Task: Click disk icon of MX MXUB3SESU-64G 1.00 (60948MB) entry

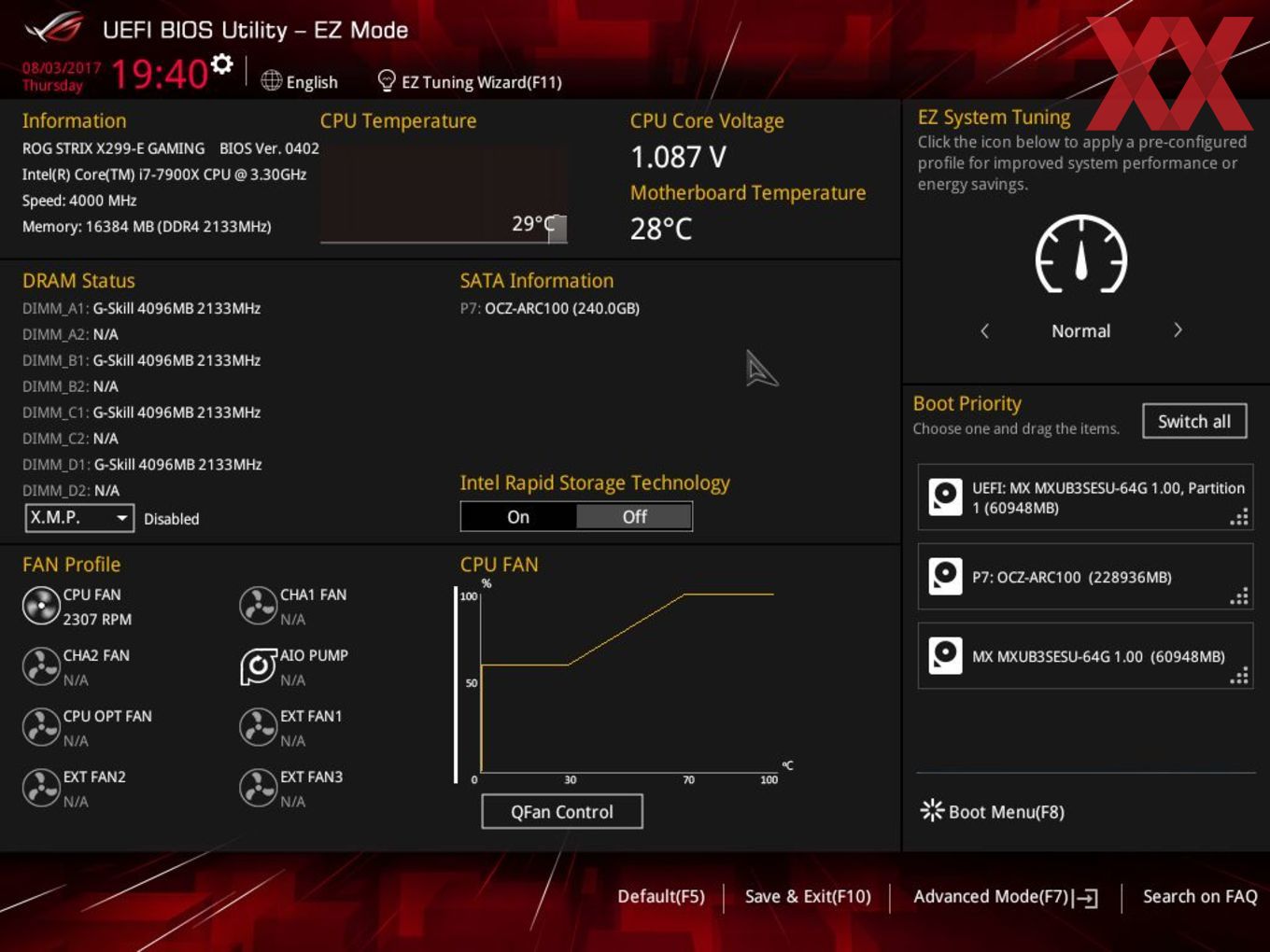Action: (945, 655)
